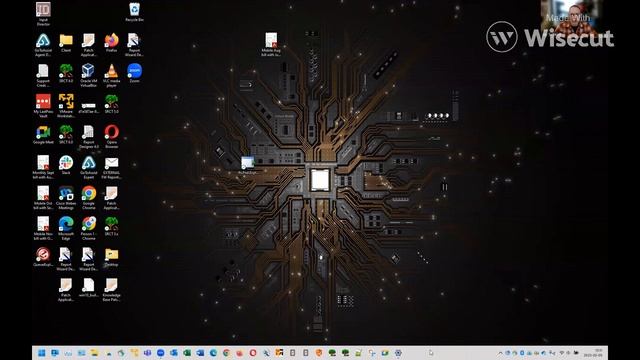The height and width of the screenshot is (360, 640).
Task: Open the Settings gear on the taskbar
Action: (x=398, y=353)
